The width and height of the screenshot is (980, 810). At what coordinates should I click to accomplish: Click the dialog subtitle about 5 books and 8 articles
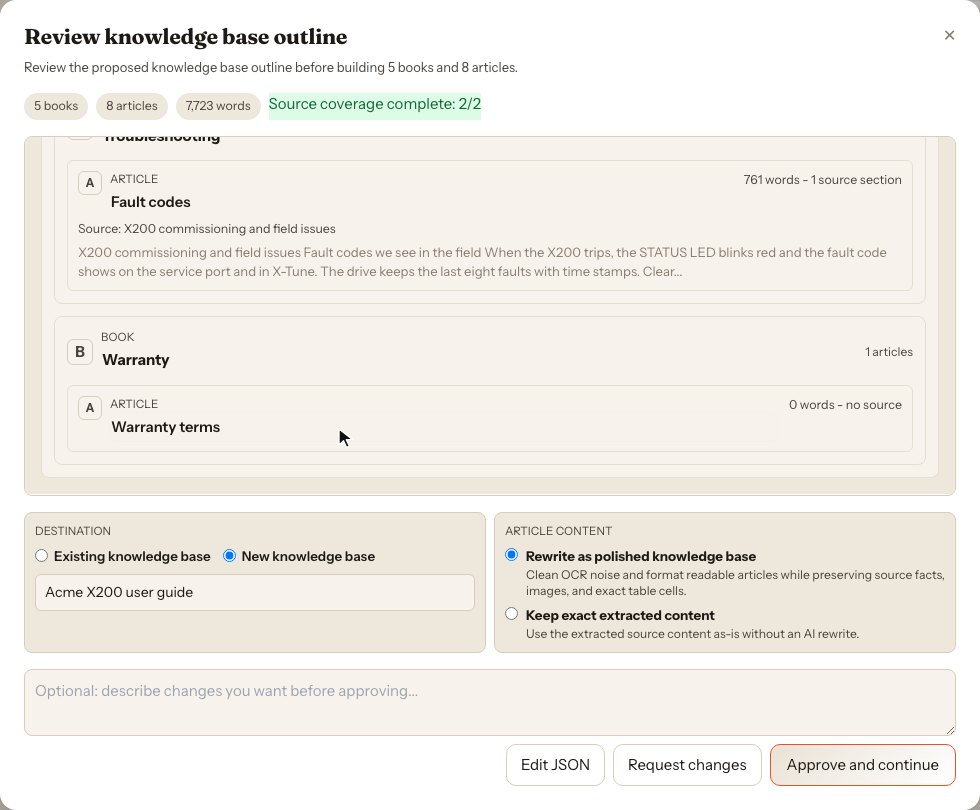tap(271, 68)
